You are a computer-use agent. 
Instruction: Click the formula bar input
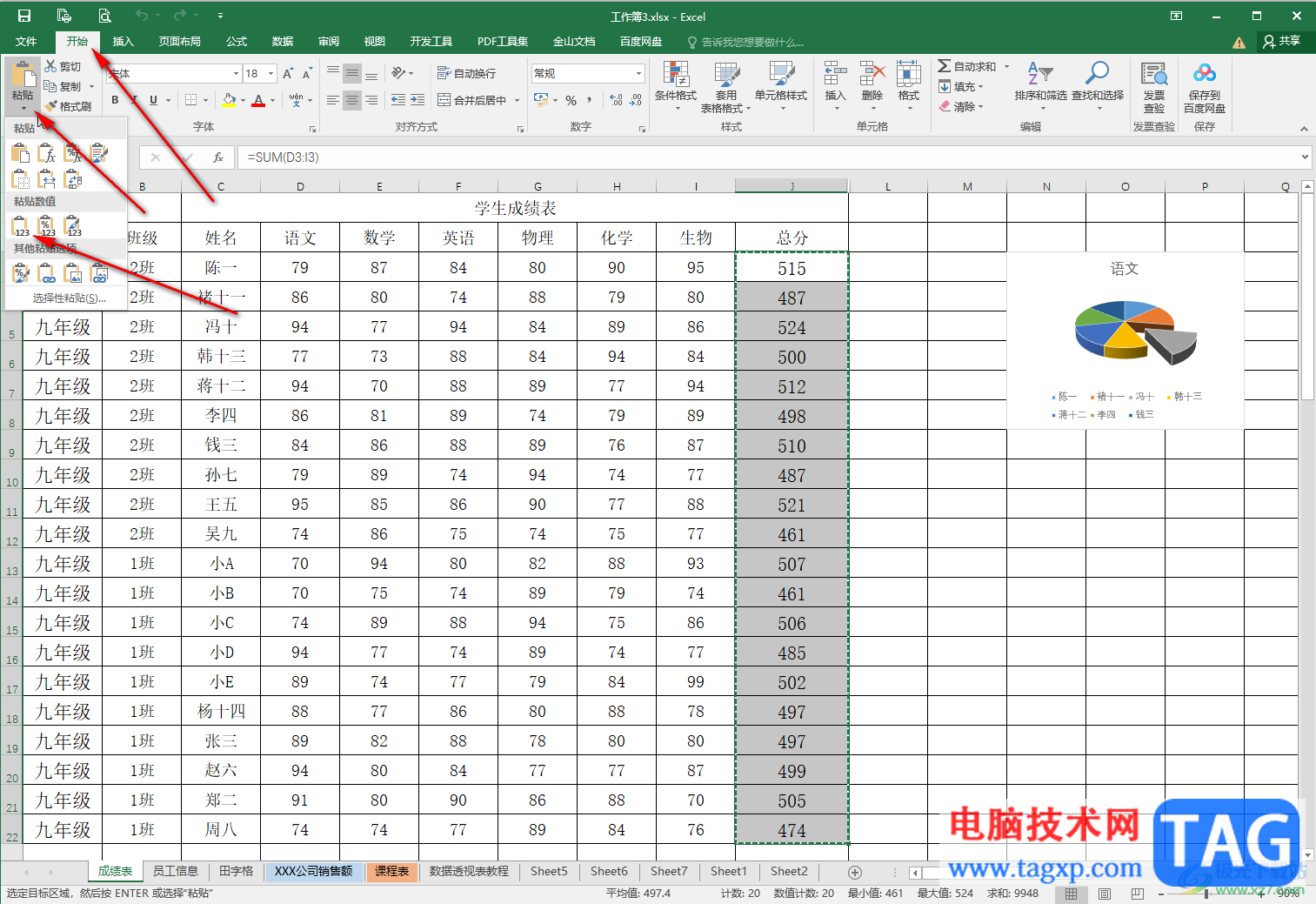769,157
